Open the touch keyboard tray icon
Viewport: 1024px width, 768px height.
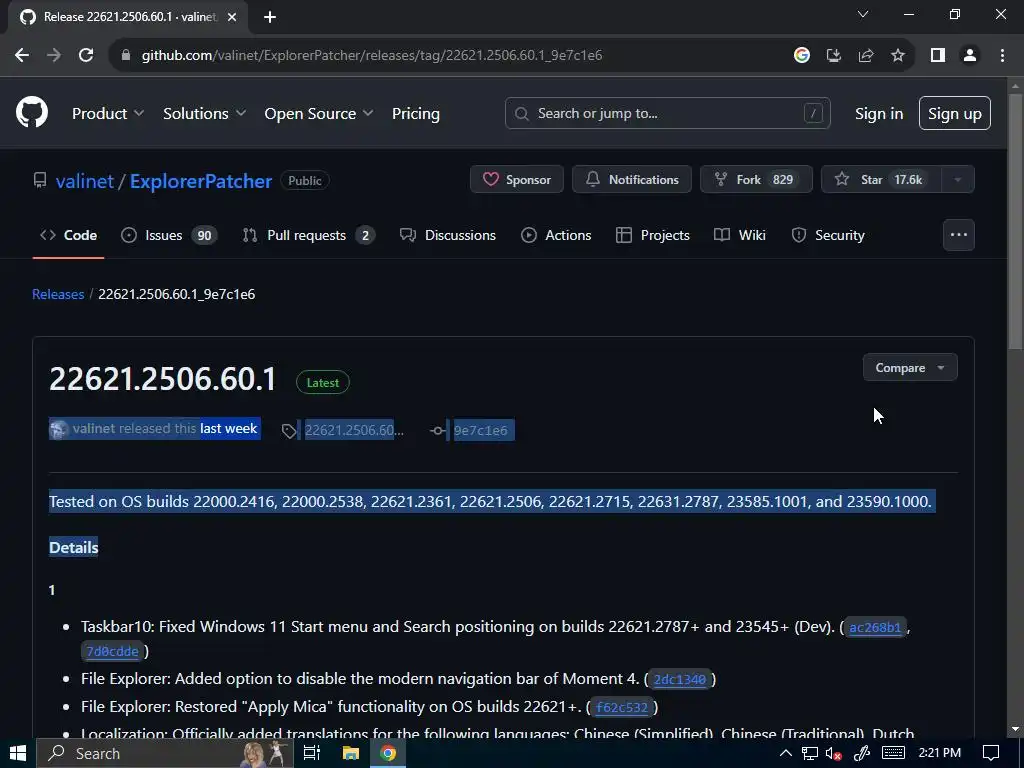click(893, 754)
